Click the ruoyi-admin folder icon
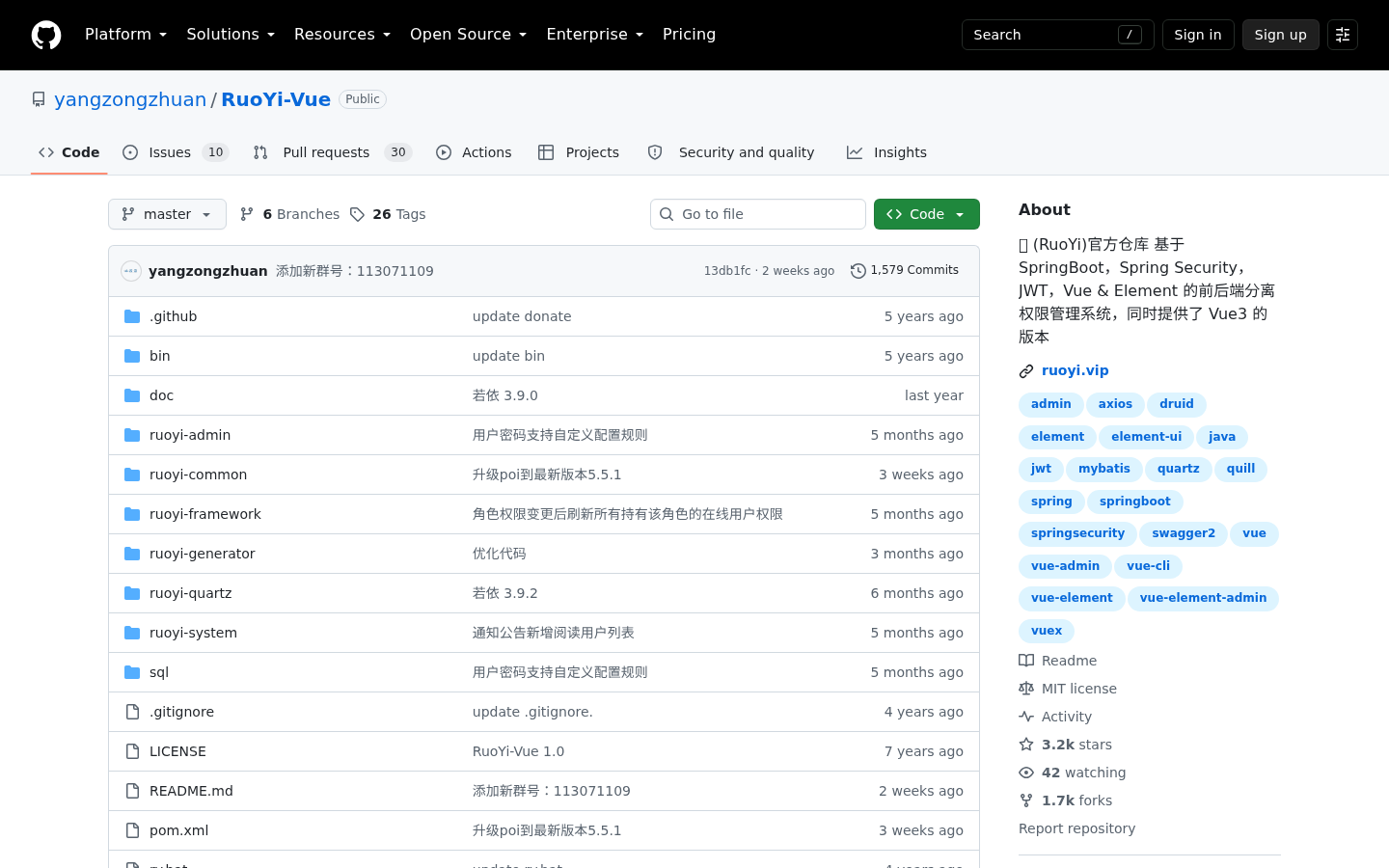 [132, 435]
